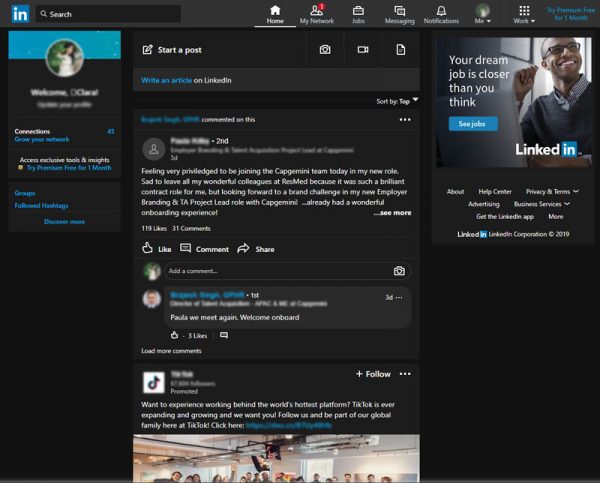Go to the Home tab
The width and height of the screenshot is (600, 483).
click(275, 14)
